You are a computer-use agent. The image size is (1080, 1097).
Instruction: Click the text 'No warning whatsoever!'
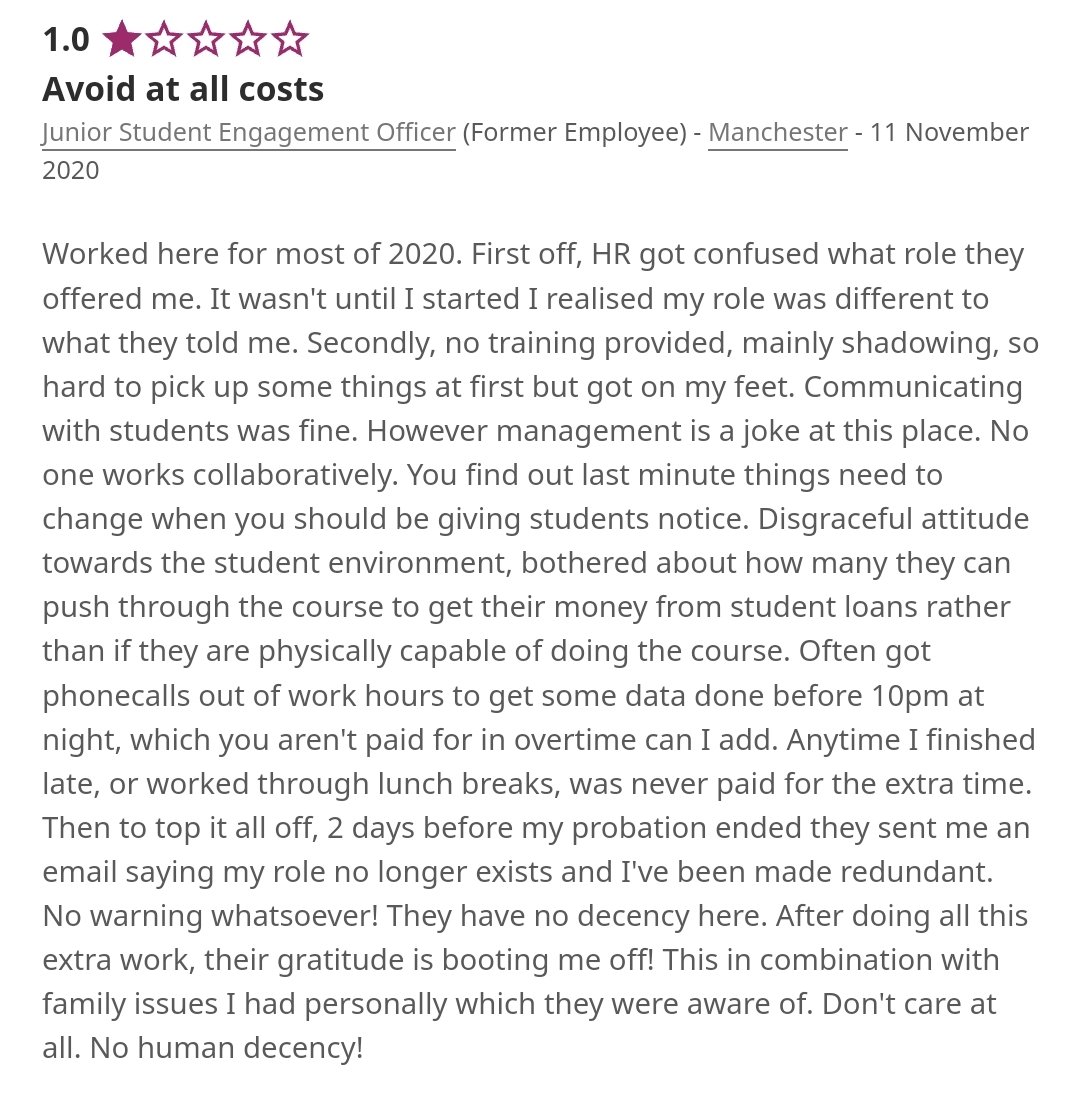(x=211, y=916)
